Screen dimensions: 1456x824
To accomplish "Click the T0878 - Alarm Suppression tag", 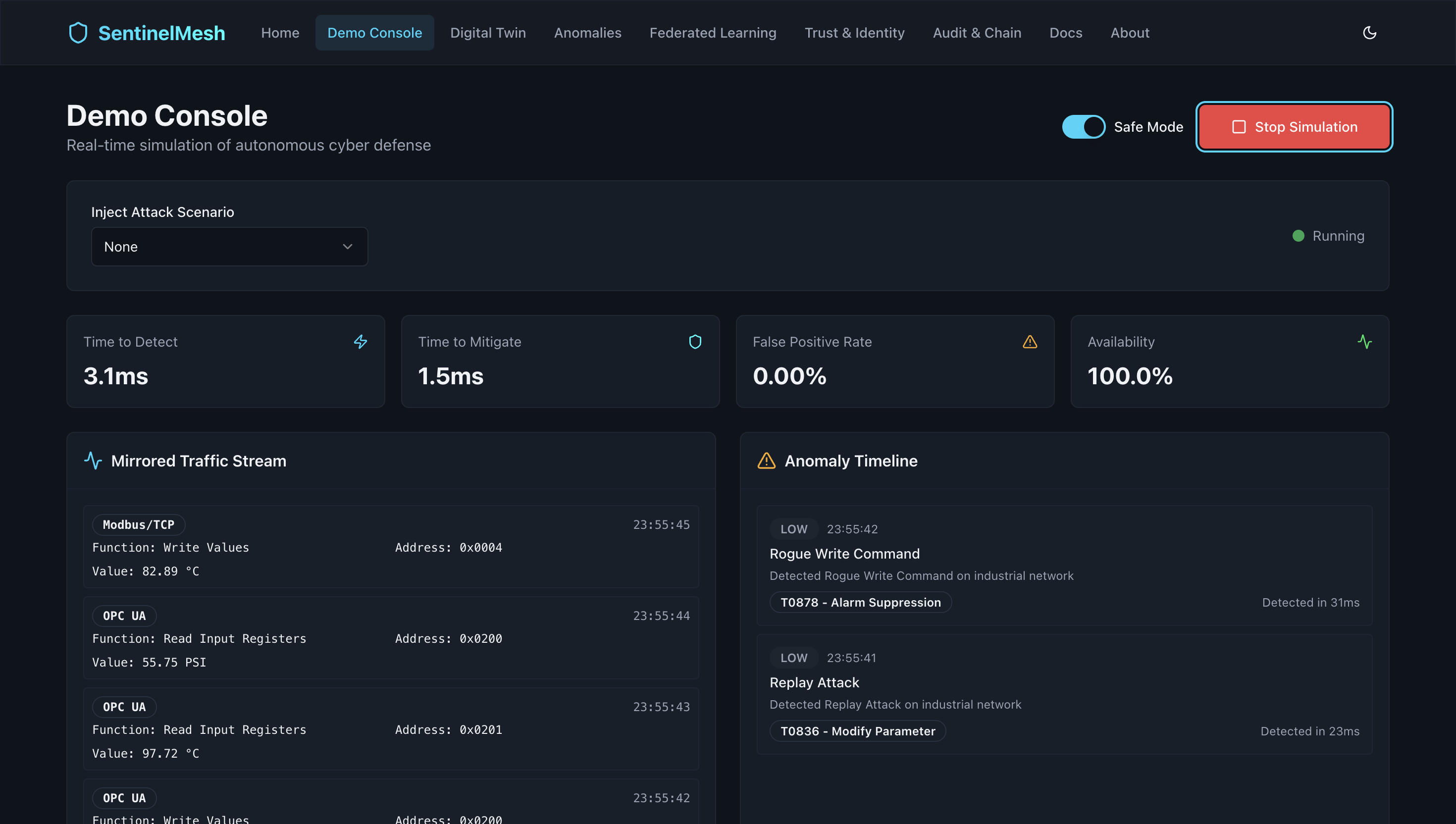I will click(860, 602).
